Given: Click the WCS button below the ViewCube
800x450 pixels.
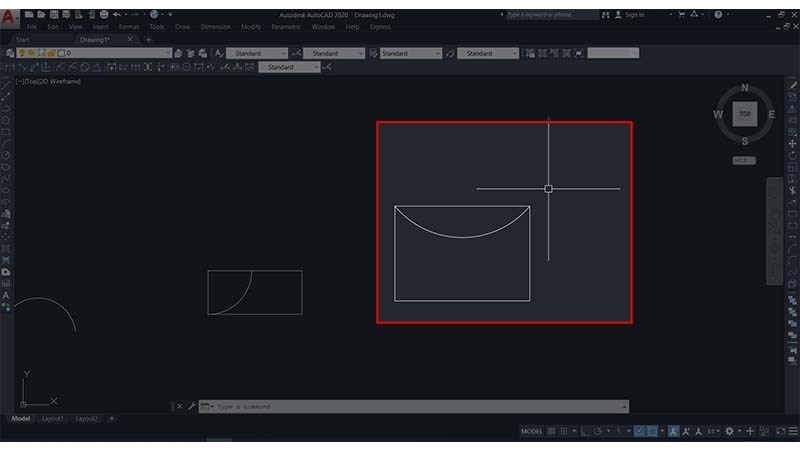Looking at the screenshot, I should point(744,161).
